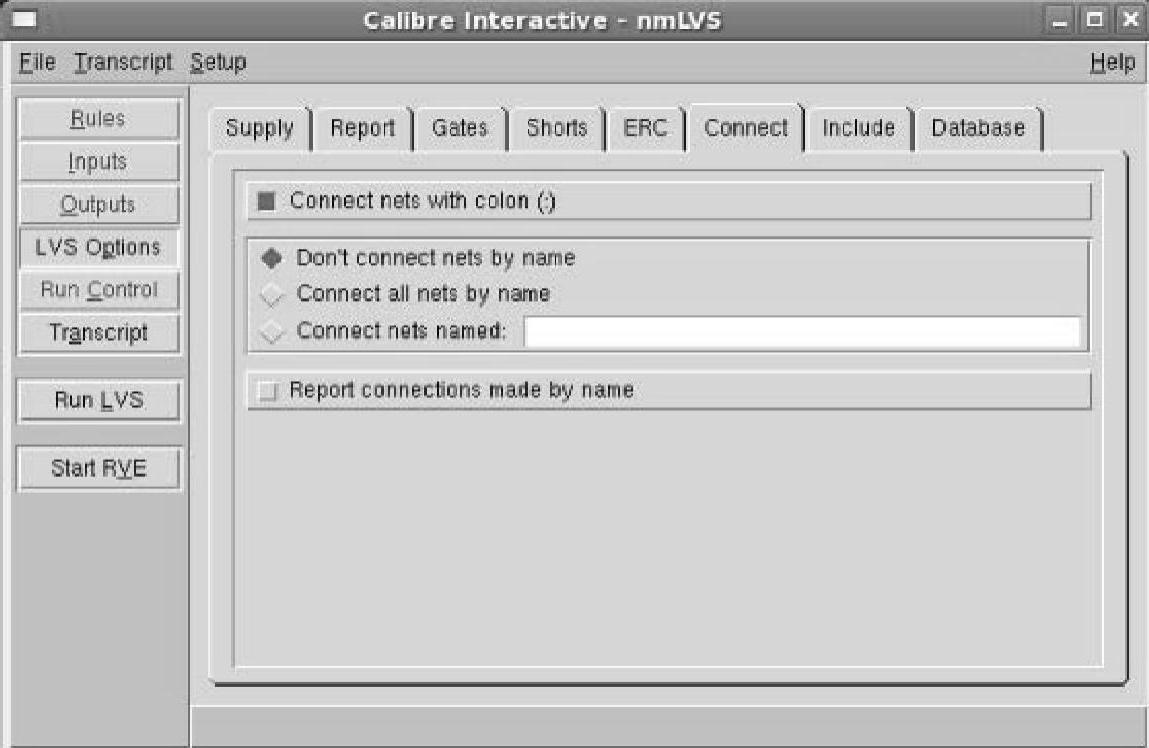Viewport: 1149px width, 748px height.
Task: Open the Help menu
Action: (1112, 62)
